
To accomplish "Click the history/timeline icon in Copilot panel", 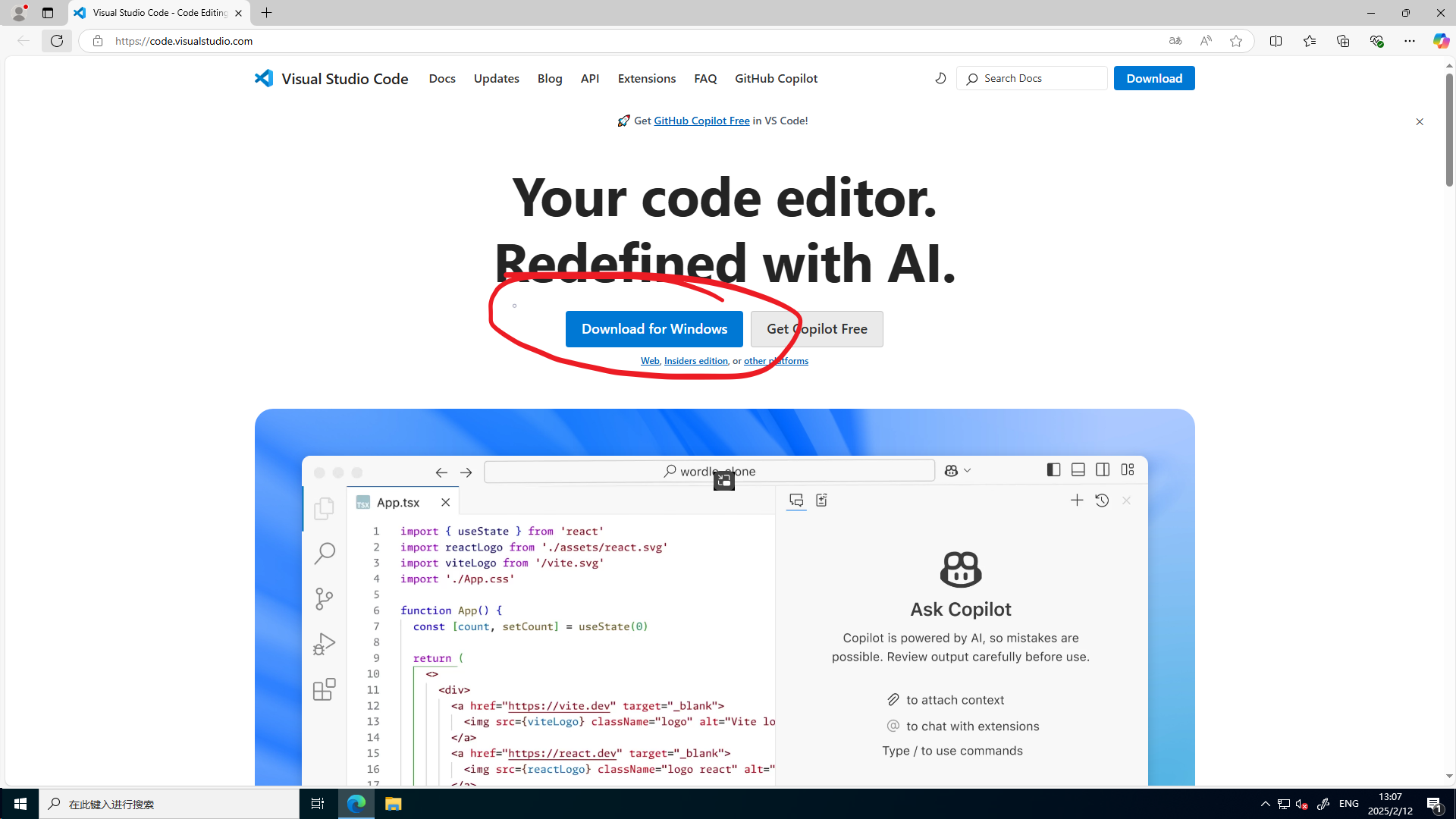I will click(1101, 501).
